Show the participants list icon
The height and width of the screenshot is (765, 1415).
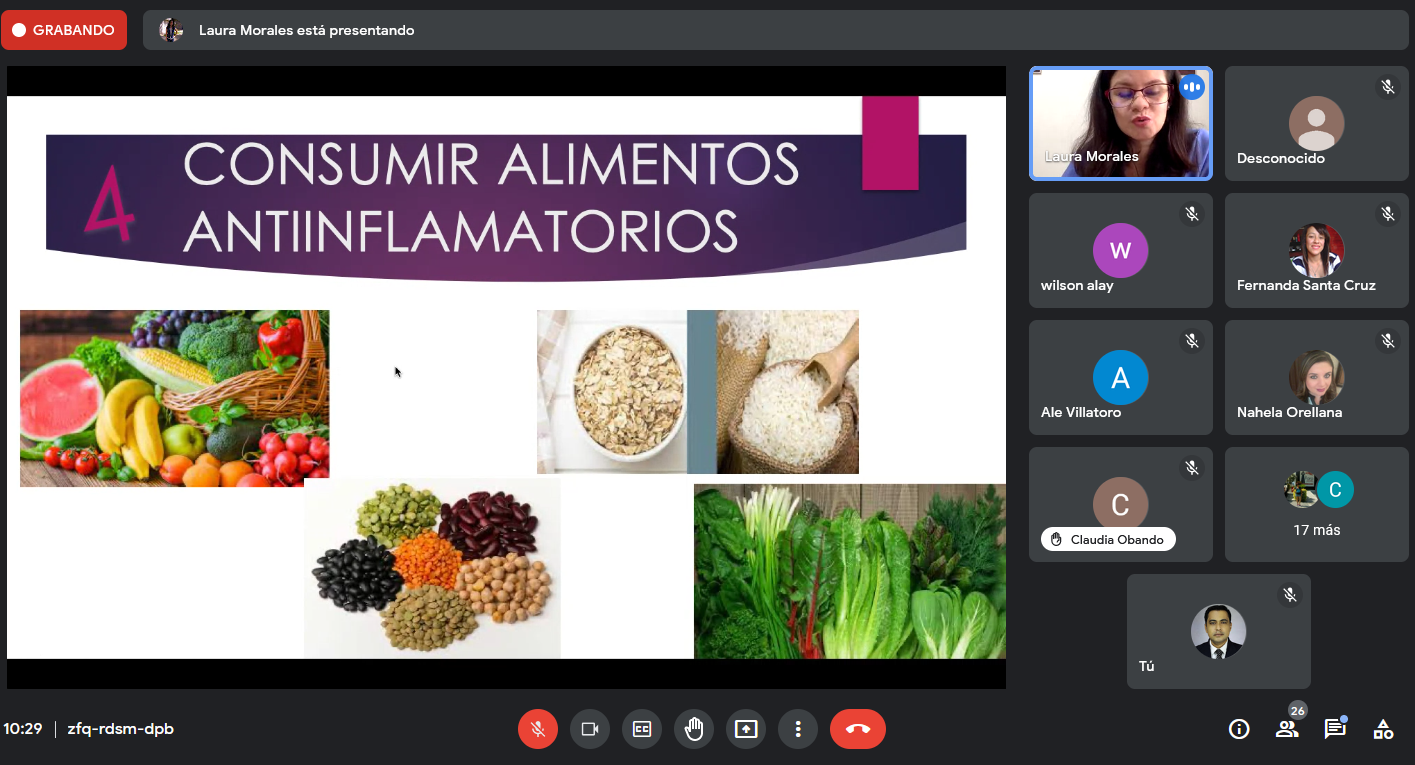pyautogui.click(x=1287, y=729)
